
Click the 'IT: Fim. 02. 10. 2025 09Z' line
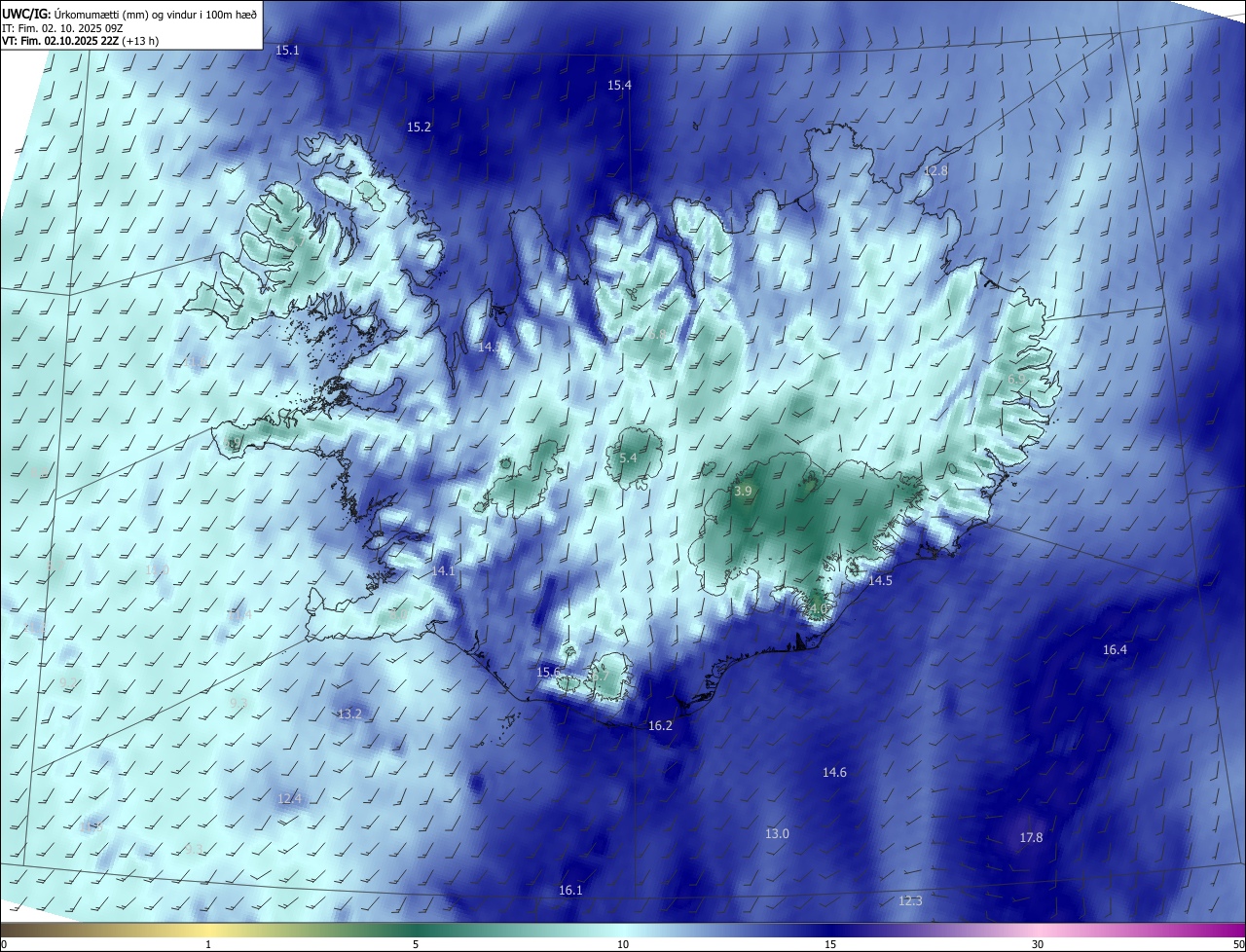click(62, 27)
